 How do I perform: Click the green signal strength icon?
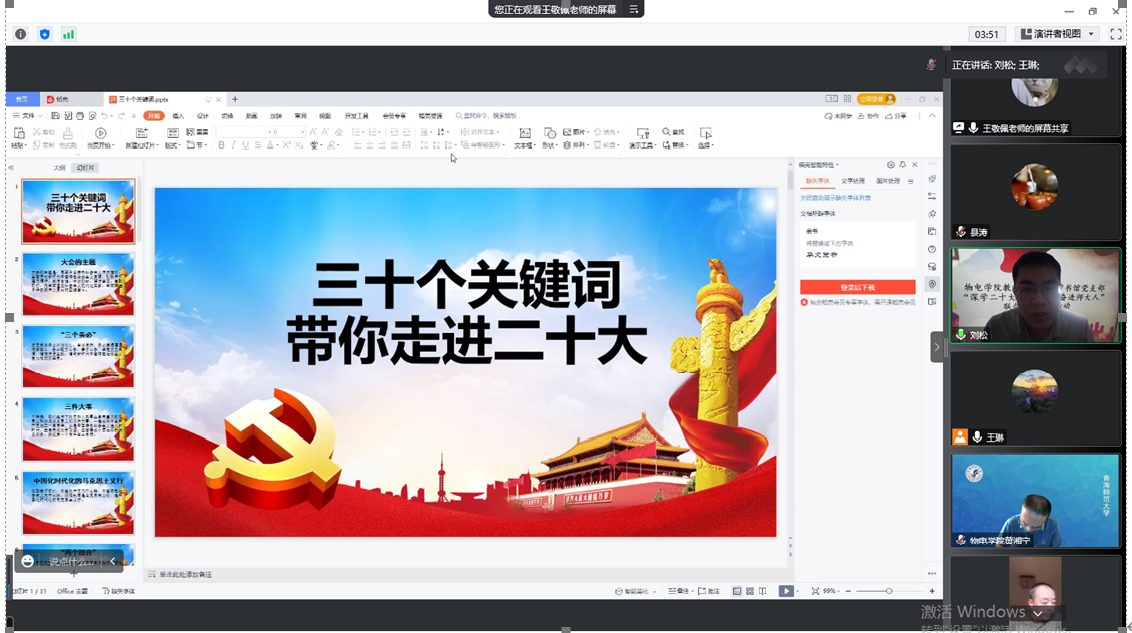68,34
